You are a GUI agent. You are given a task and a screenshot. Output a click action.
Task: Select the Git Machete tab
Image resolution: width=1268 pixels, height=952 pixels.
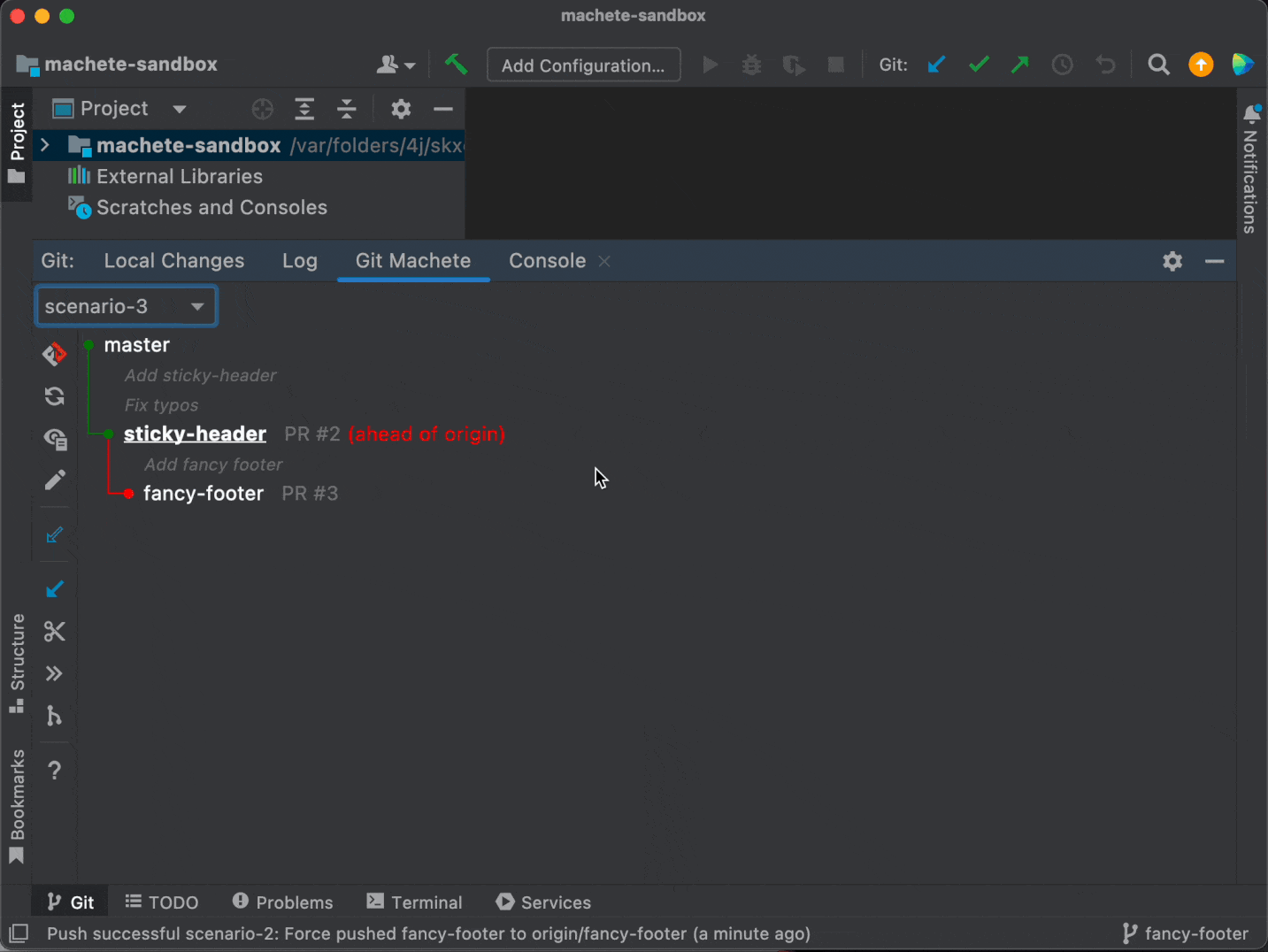tap(413, 261)
